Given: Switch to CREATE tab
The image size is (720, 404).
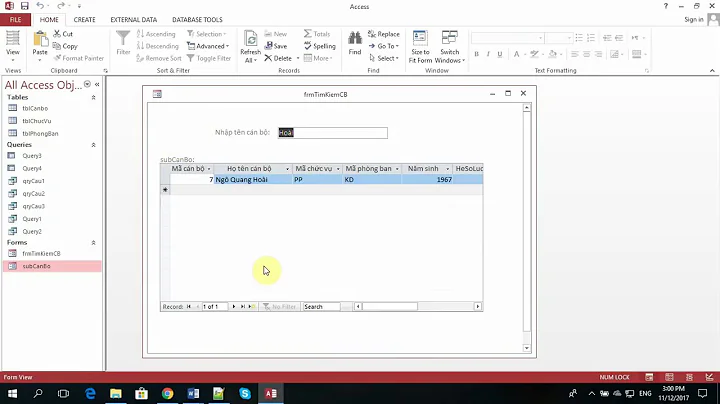Looking at the screenshot, I should pyautogui.click(x=84, y=20).
